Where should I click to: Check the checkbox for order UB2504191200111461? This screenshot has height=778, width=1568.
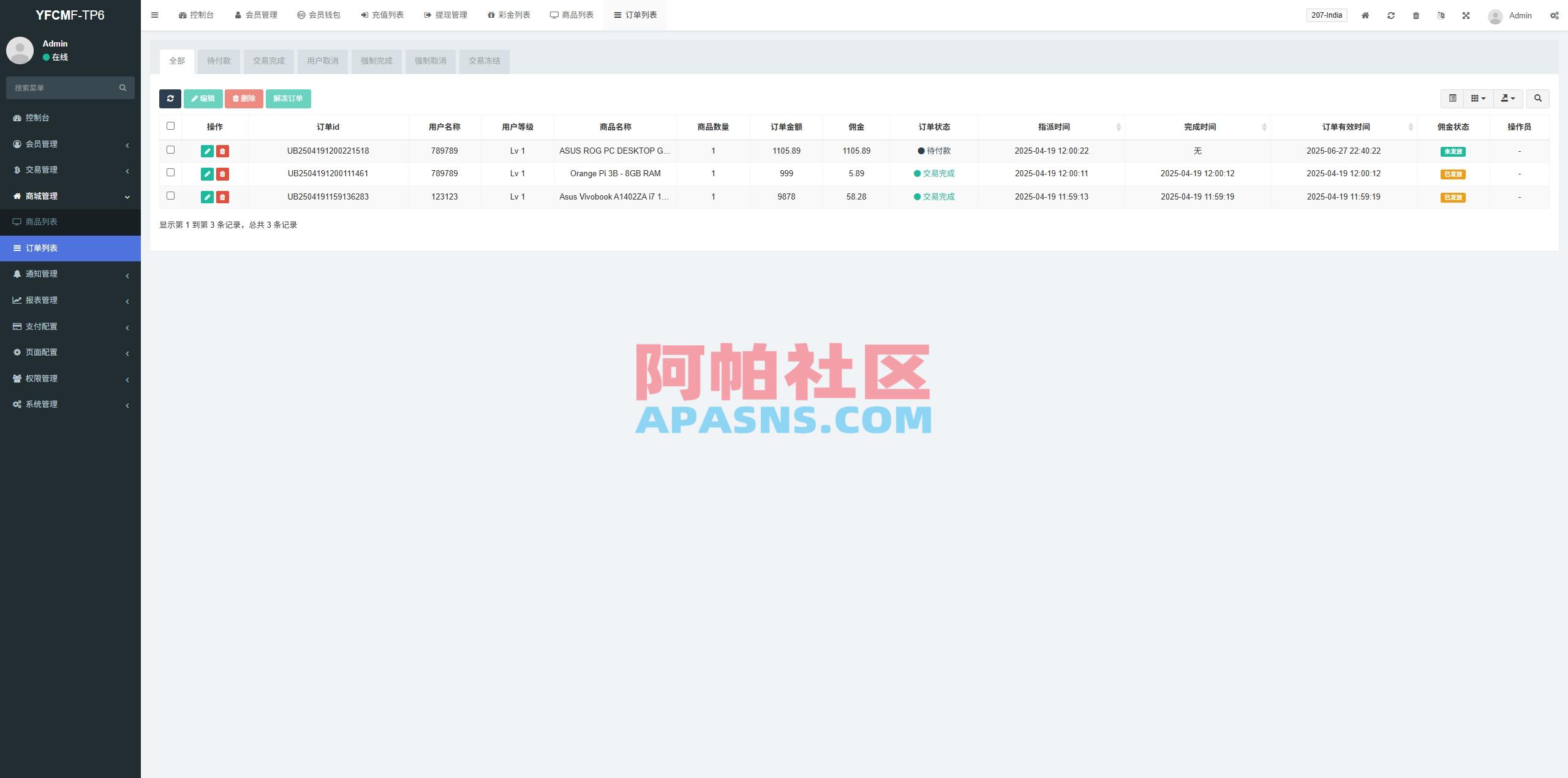(170, 173)
